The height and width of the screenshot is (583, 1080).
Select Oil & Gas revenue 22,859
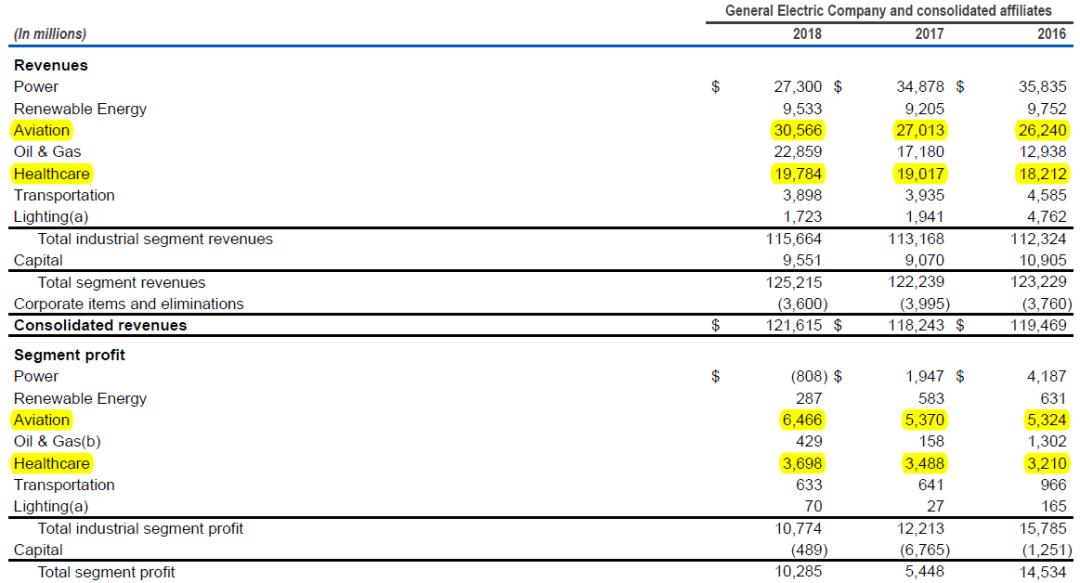(798, 152)
